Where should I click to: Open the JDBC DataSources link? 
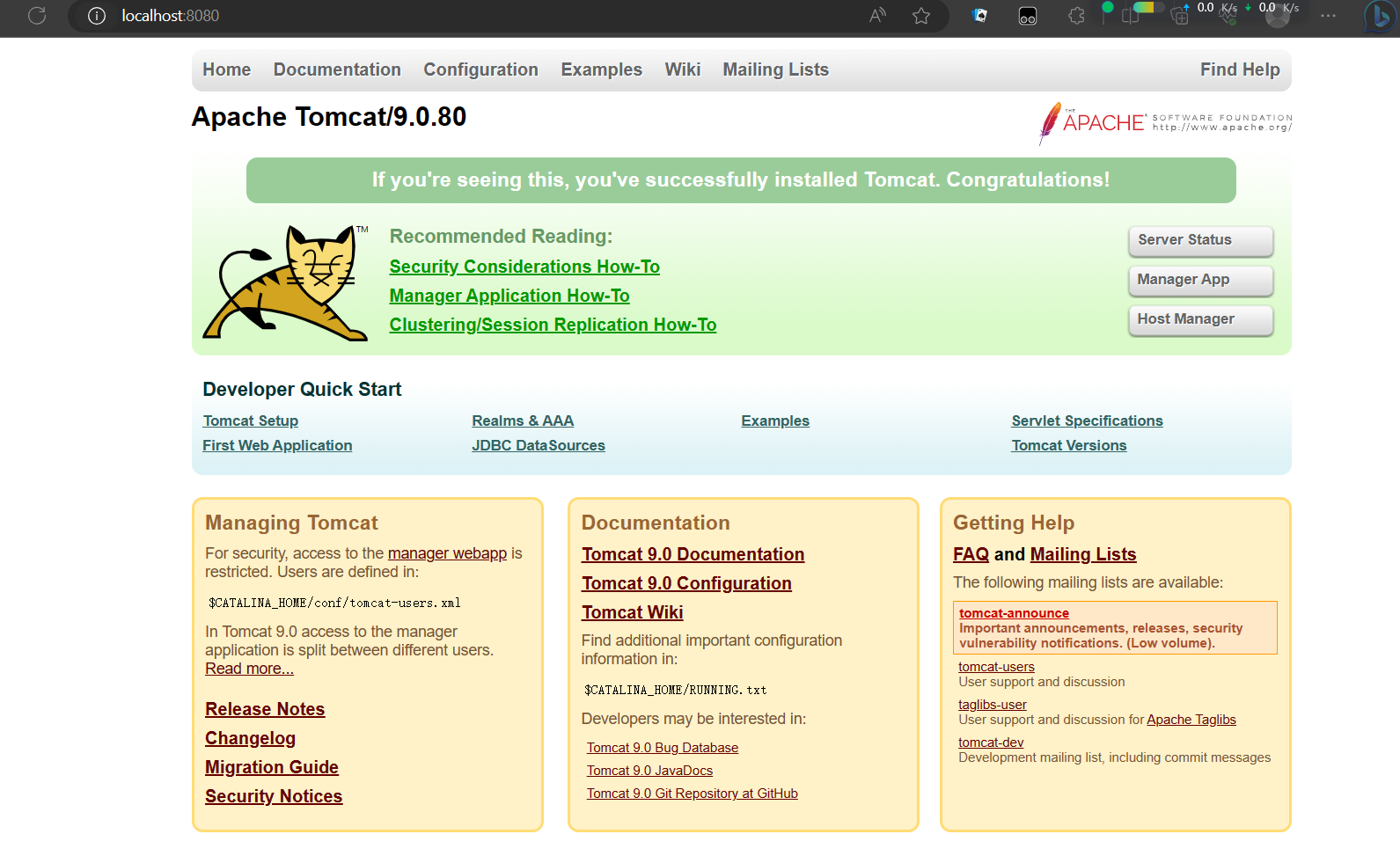(539, 445)
